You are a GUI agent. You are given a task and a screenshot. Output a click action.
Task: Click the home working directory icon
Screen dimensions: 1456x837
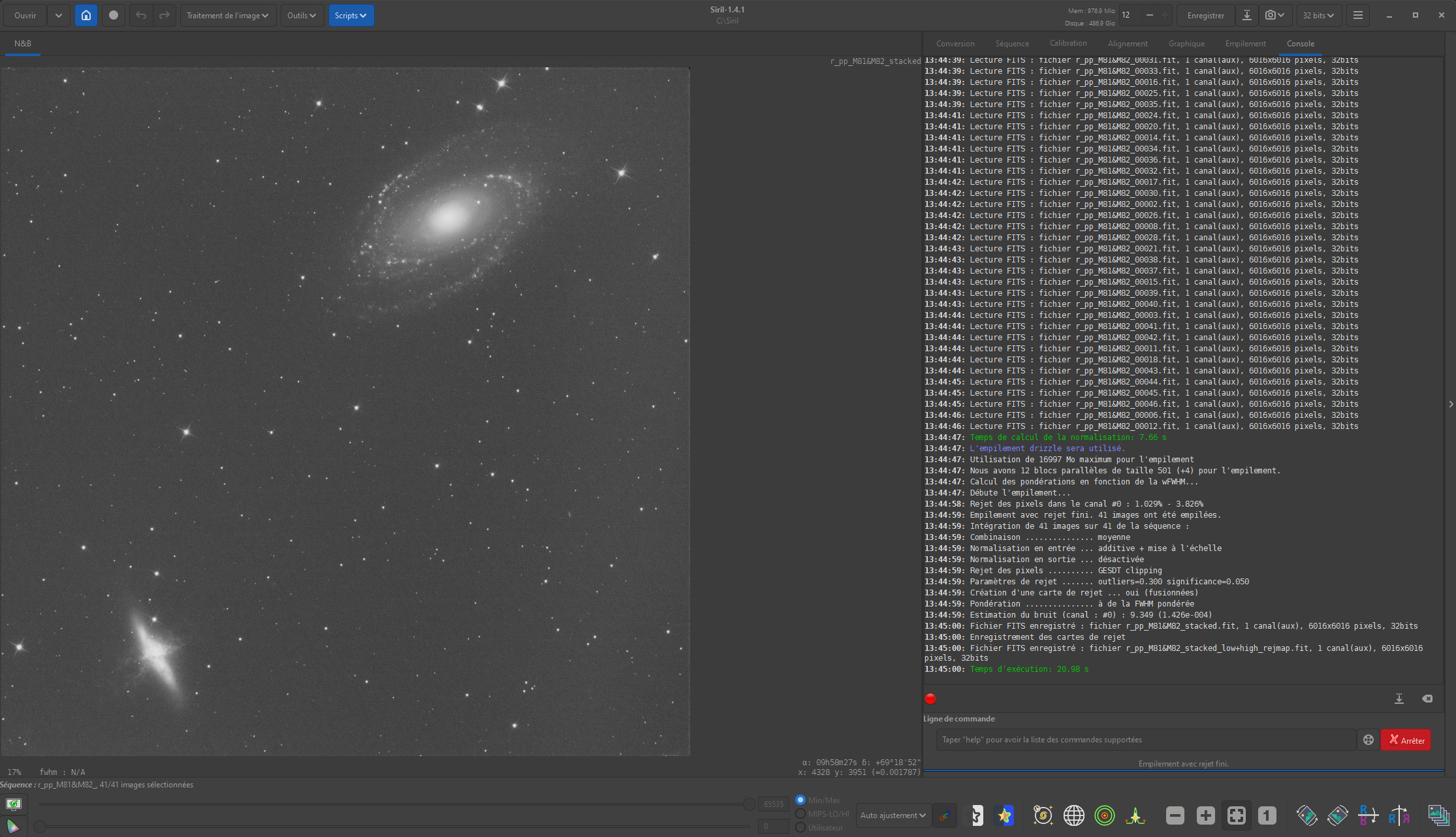[86, 15]
